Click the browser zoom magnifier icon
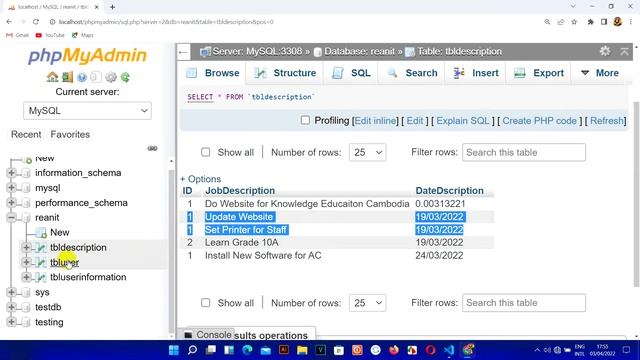 pos(547,22)
